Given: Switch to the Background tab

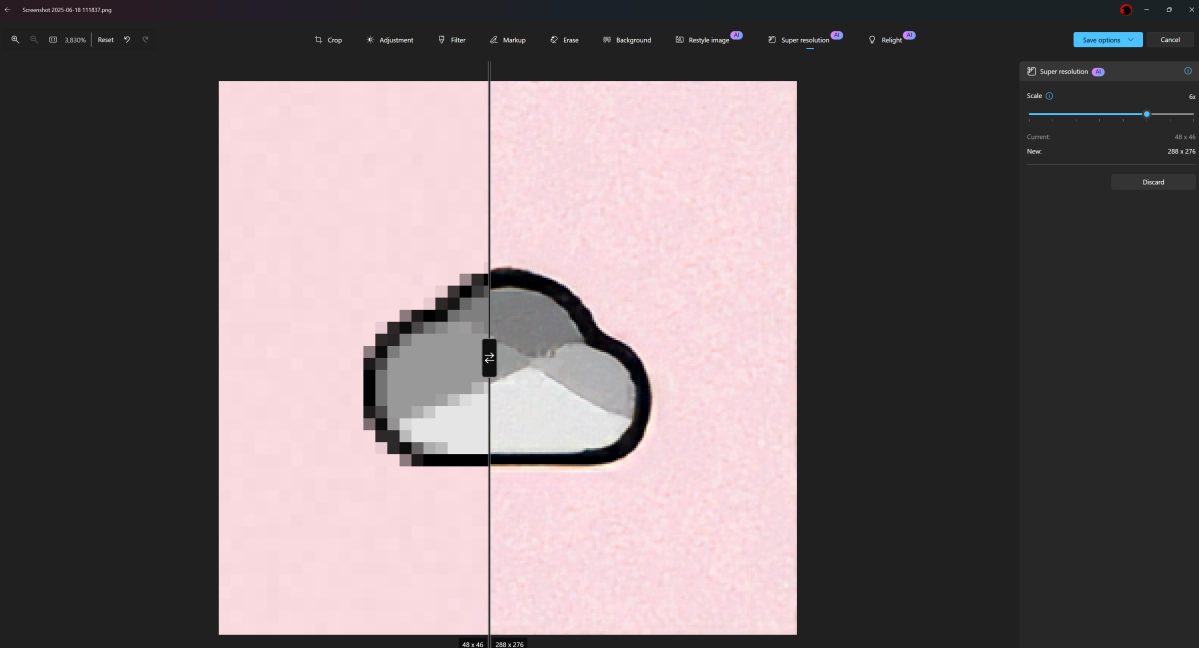Looking at the screenshot, I should pos(627,40).
